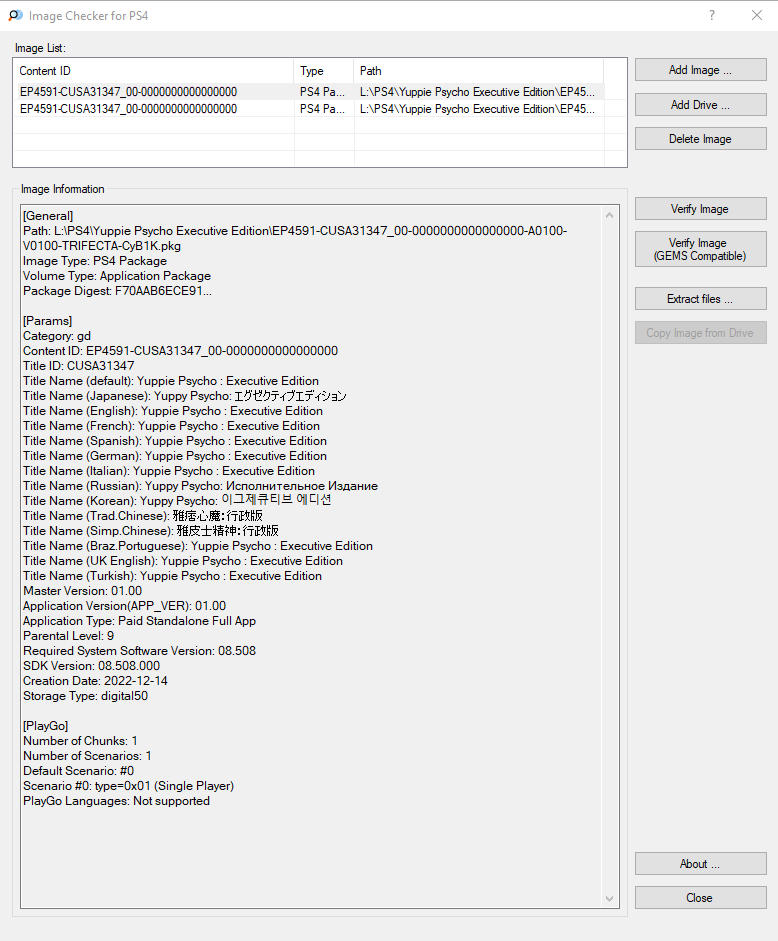Click the Default Scenario: #0 line

tap(79, 771)
